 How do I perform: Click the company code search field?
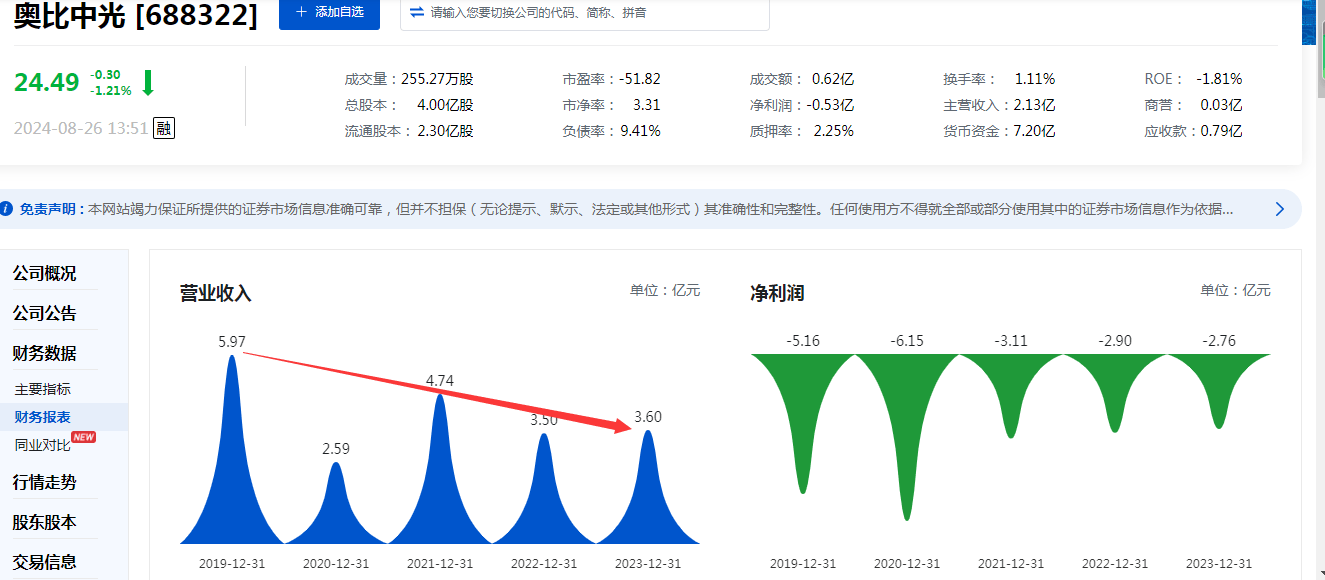[x=585, y=13]
